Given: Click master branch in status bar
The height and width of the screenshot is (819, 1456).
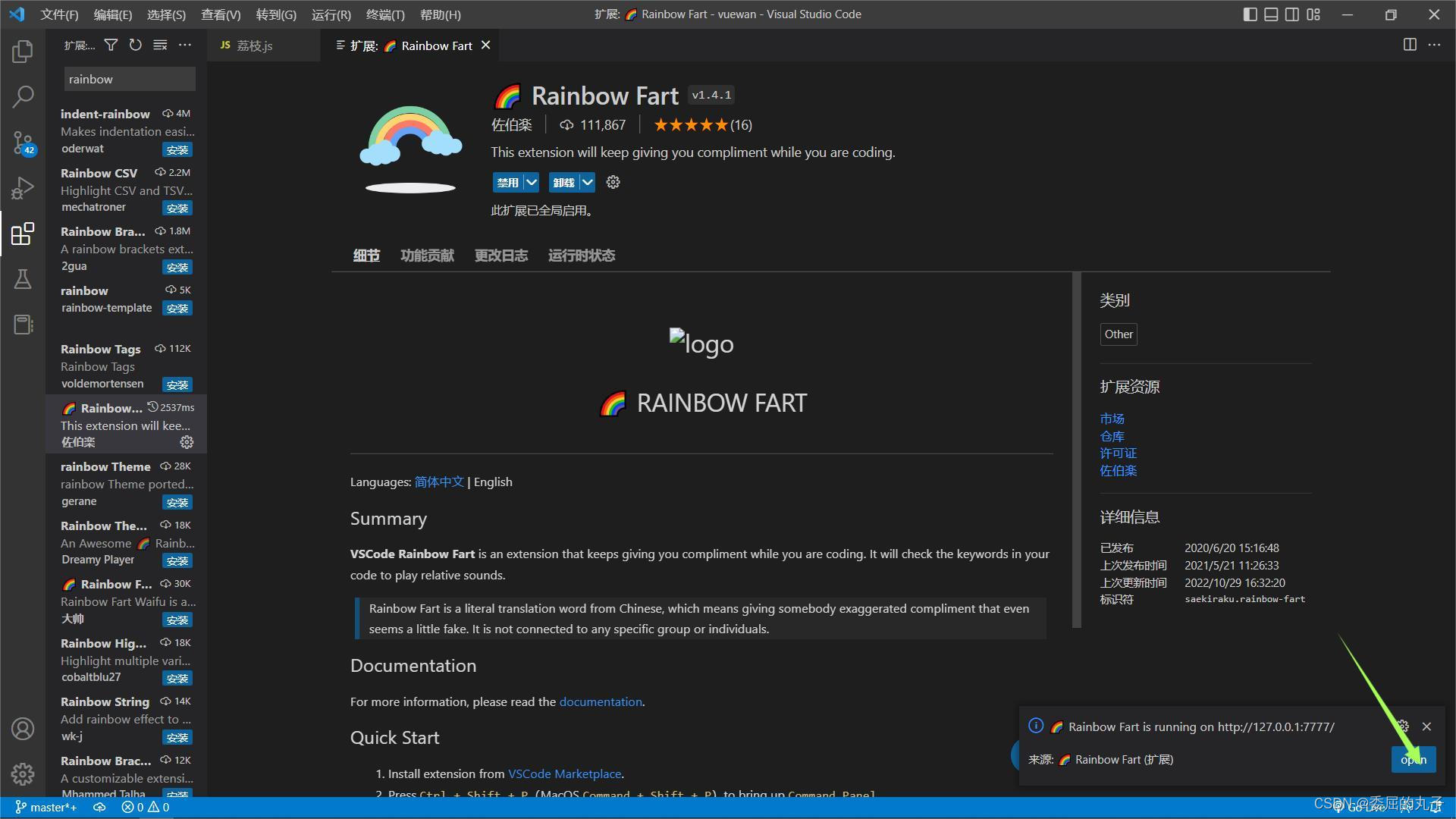Looking at the screenshot, I should 46,808.
